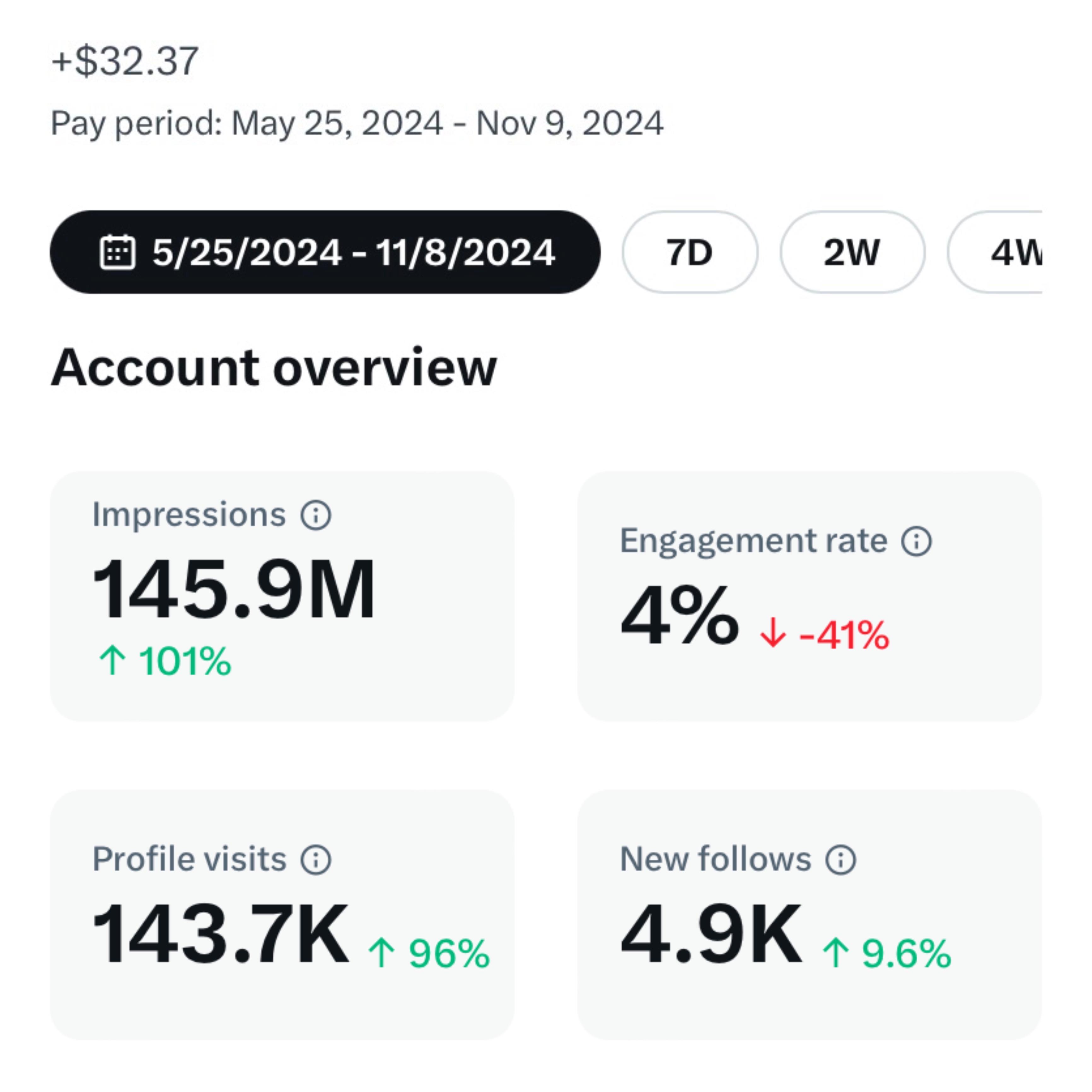Click the Profile visits info icon

point(315,860)
